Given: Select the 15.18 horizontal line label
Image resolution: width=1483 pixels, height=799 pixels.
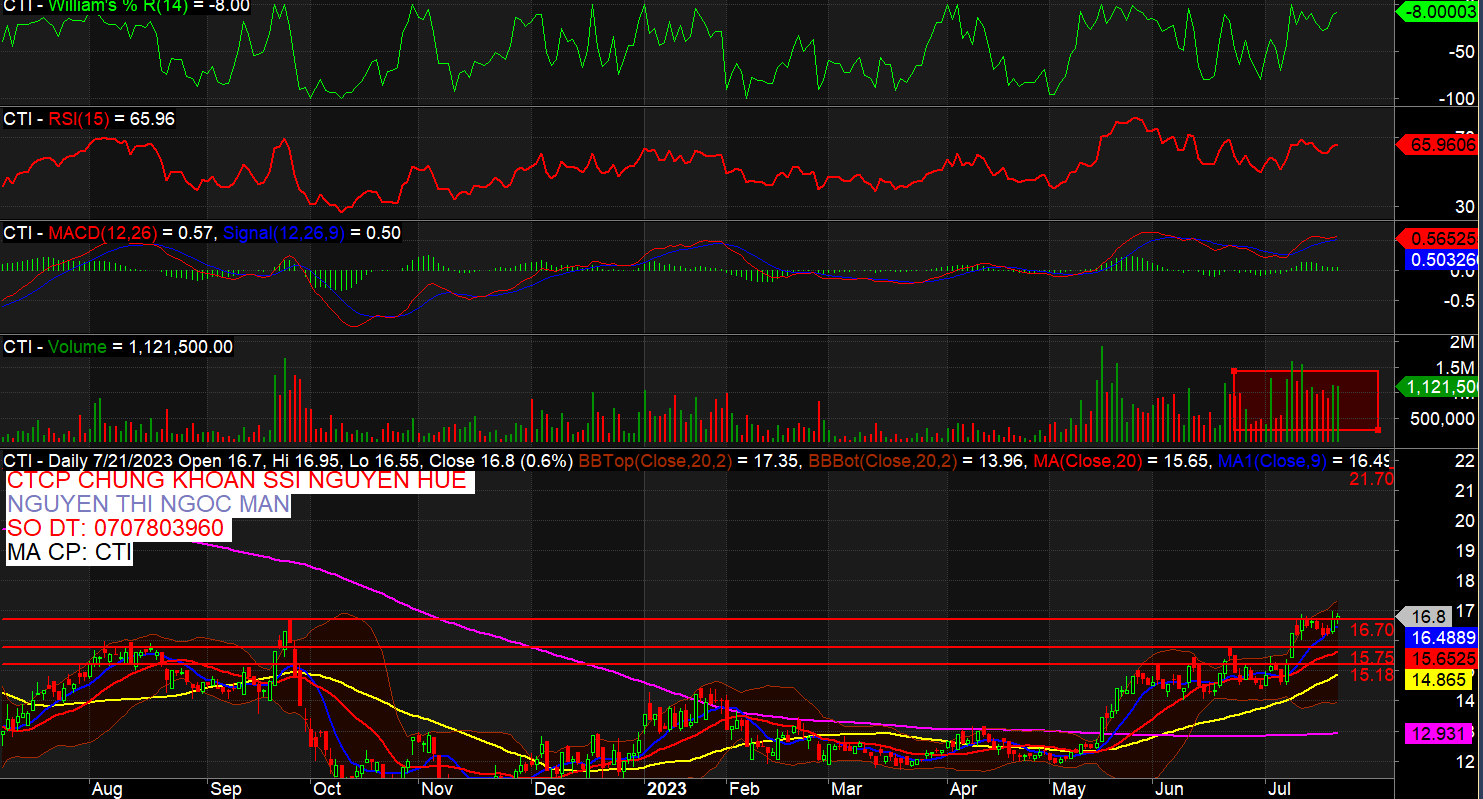Looking at the screenshot, I should click(x=1371, y=676).
